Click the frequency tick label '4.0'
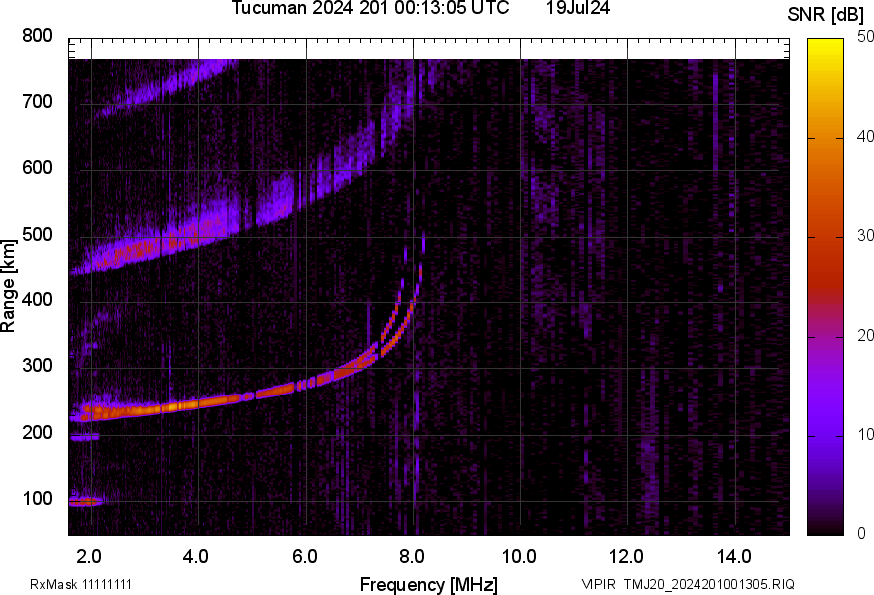874x595 pixels. pos(196,557)
